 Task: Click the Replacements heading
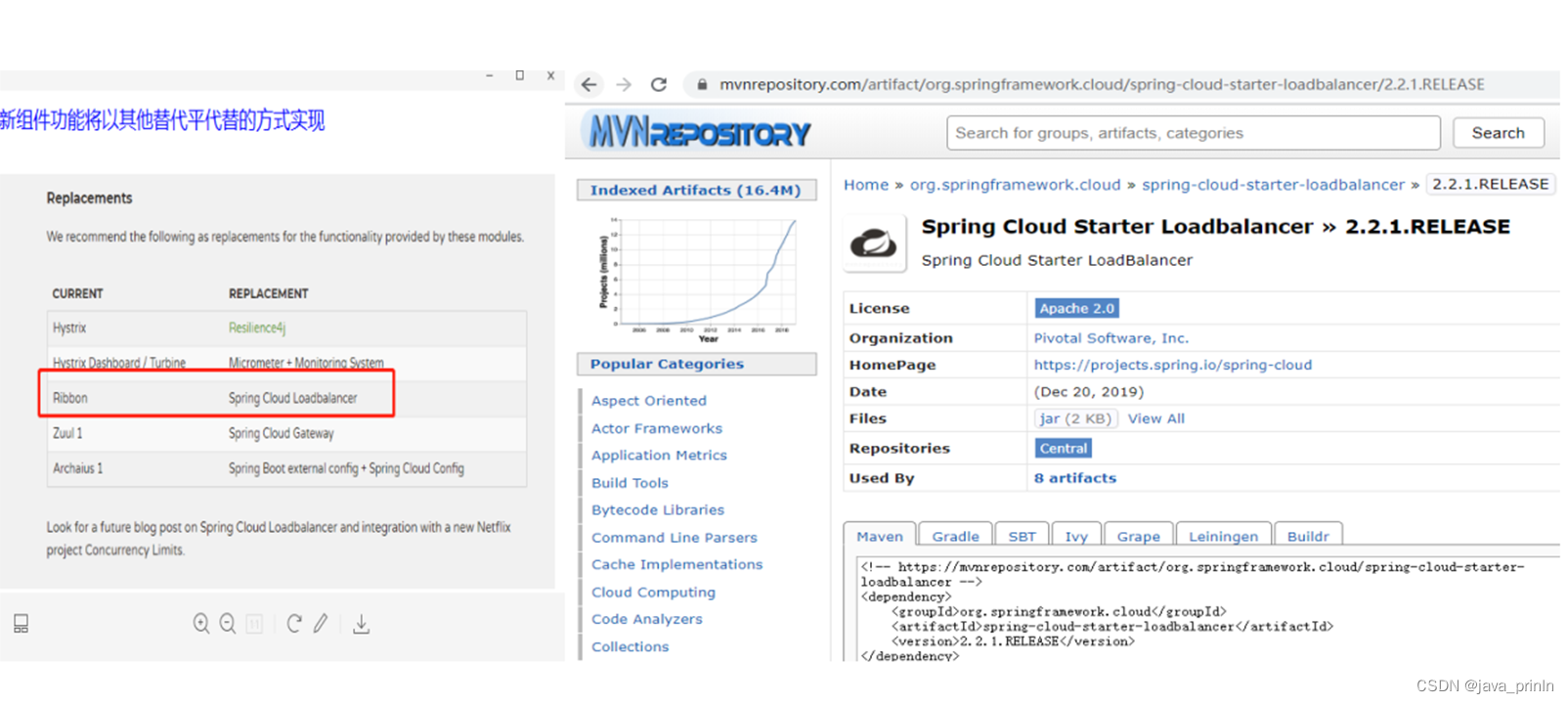(89, 198)
